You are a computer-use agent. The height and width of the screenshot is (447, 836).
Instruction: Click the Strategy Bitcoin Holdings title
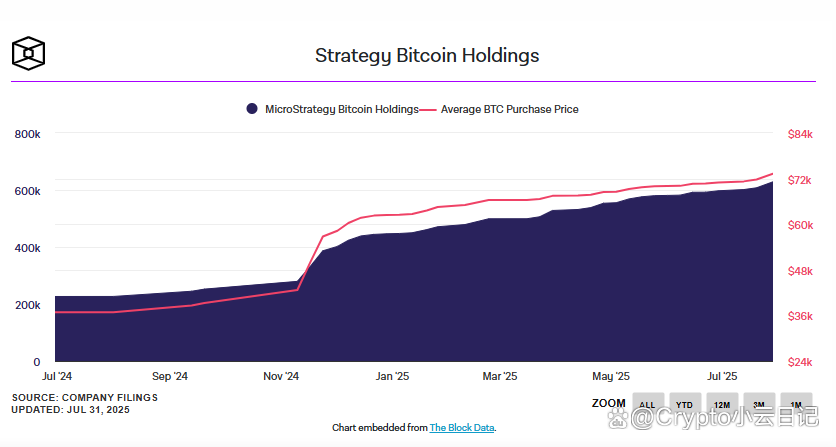click(x=427, y=55)
